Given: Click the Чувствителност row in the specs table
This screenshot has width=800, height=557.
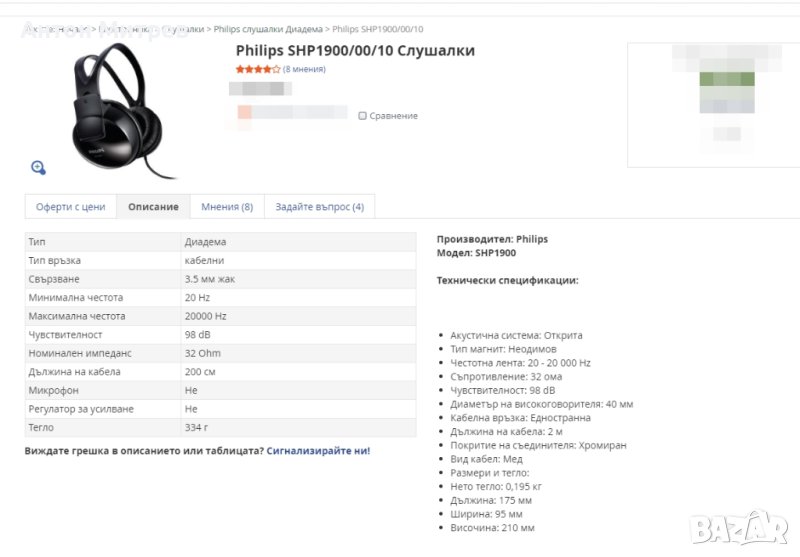Looking at the screenshot, I should (x=220, y=334).
